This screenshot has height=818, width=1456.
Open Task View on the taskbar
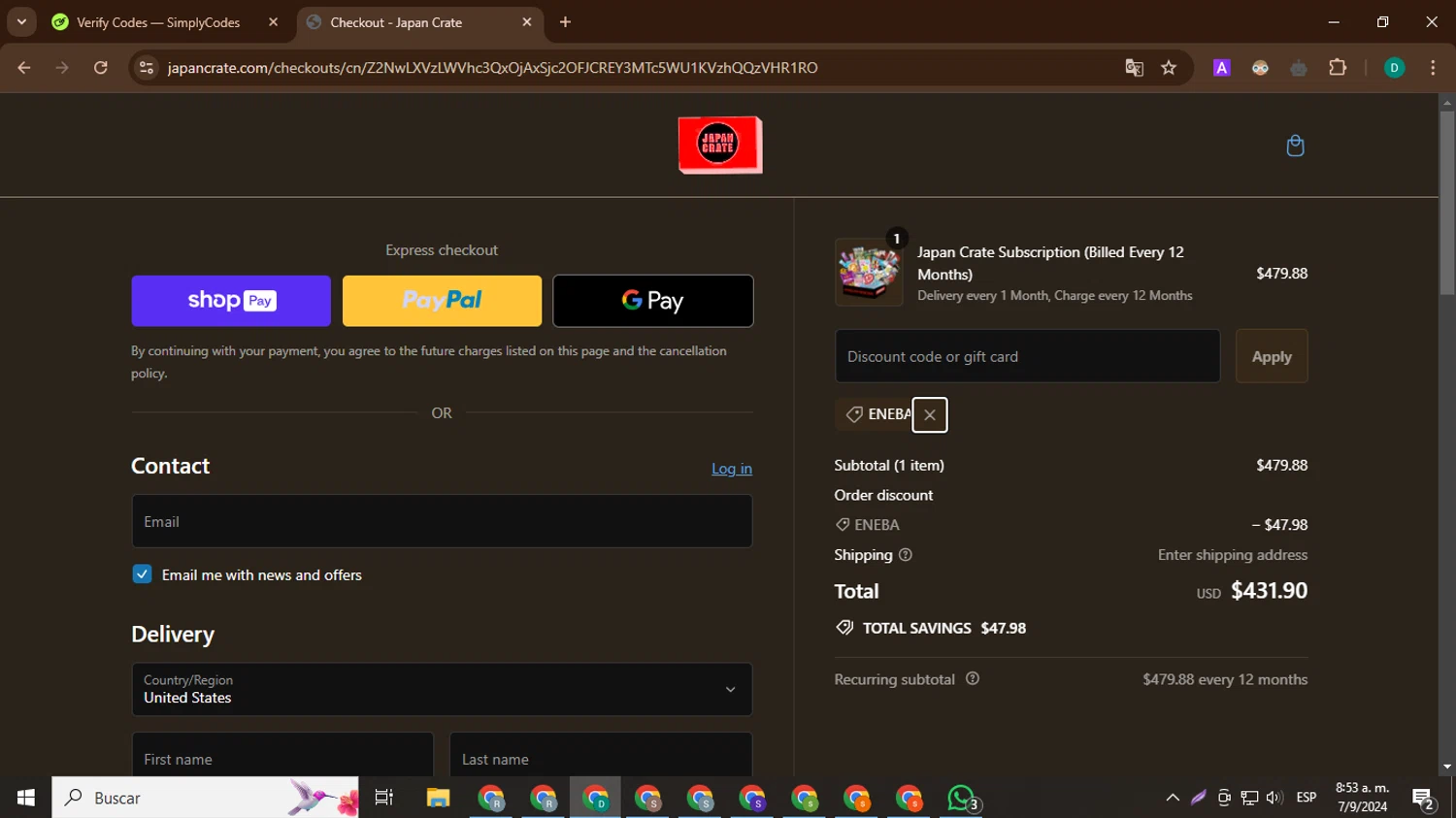click(x=384, y=798)
